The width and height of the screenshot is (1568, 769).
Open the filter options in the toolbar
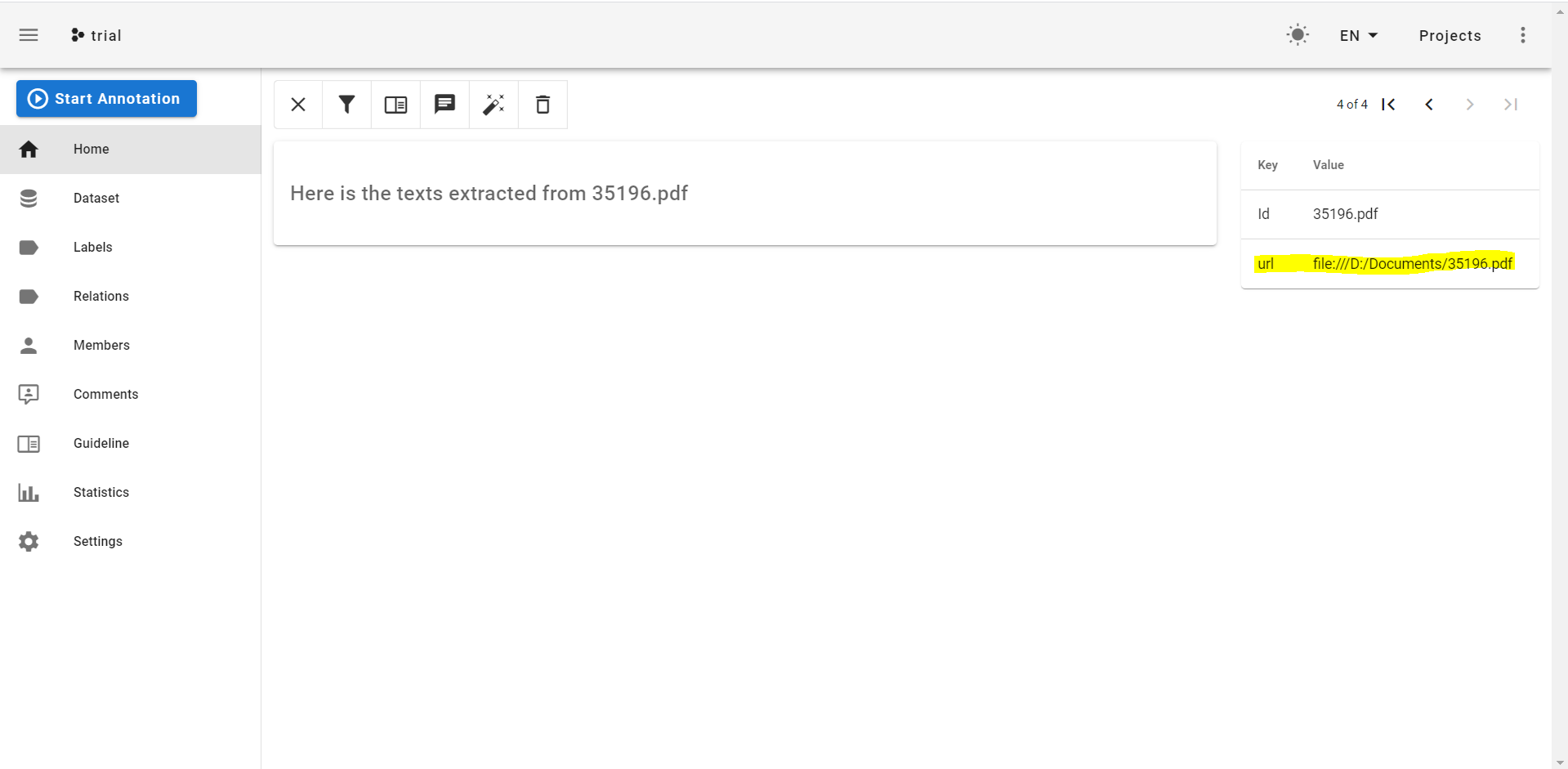click(346, 104)
